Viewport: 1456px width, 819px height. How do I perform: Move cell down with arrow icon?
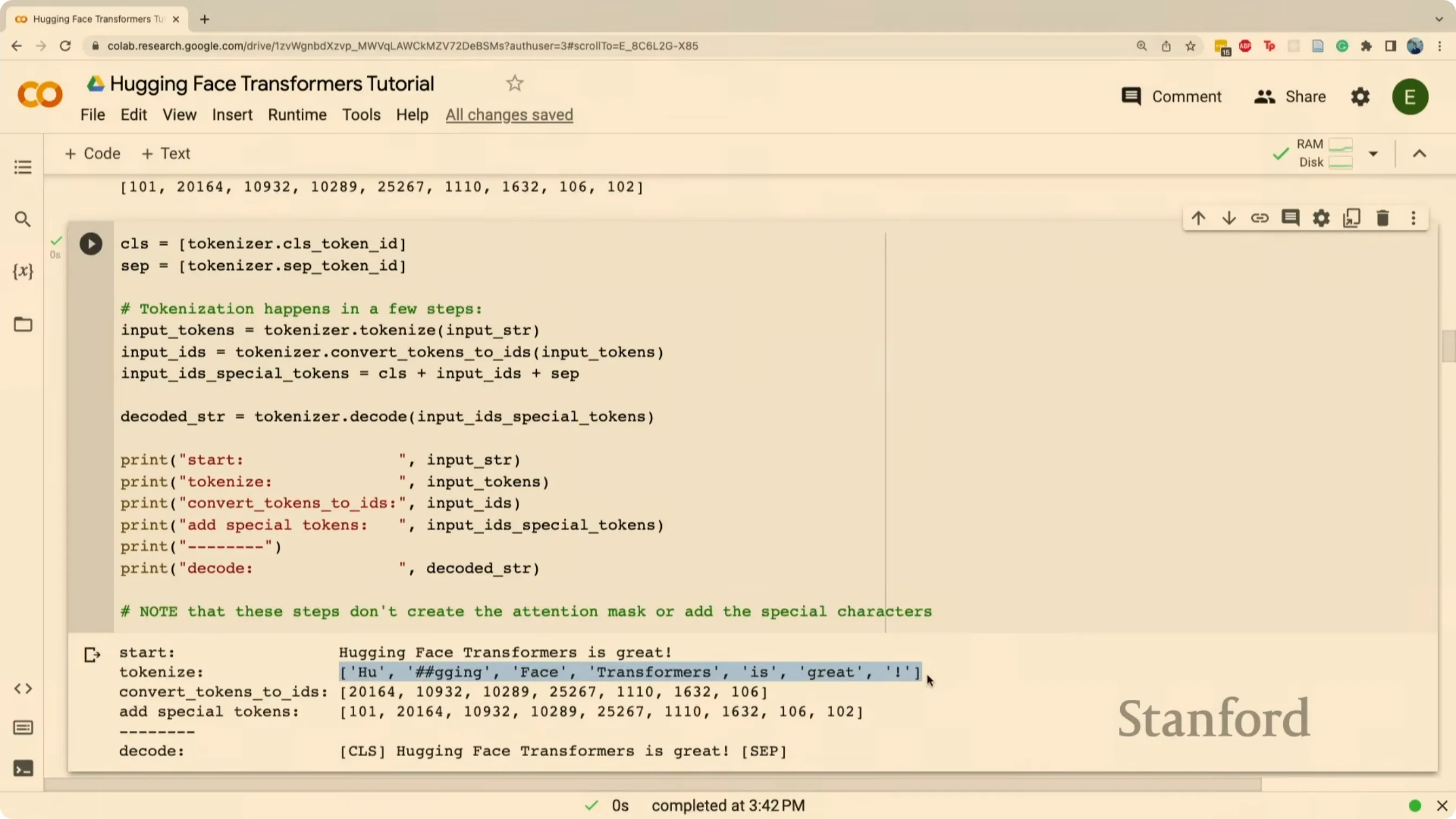click(1229, 218)
